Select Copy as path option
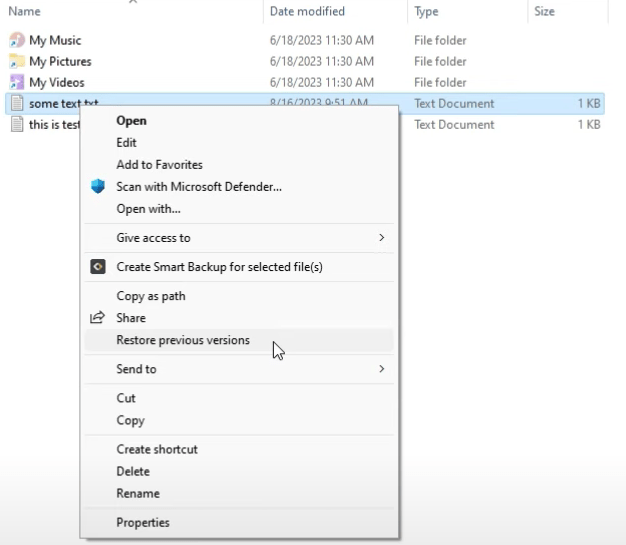The height and width of the screenshot is (545, 626). [x=151, y=296]
